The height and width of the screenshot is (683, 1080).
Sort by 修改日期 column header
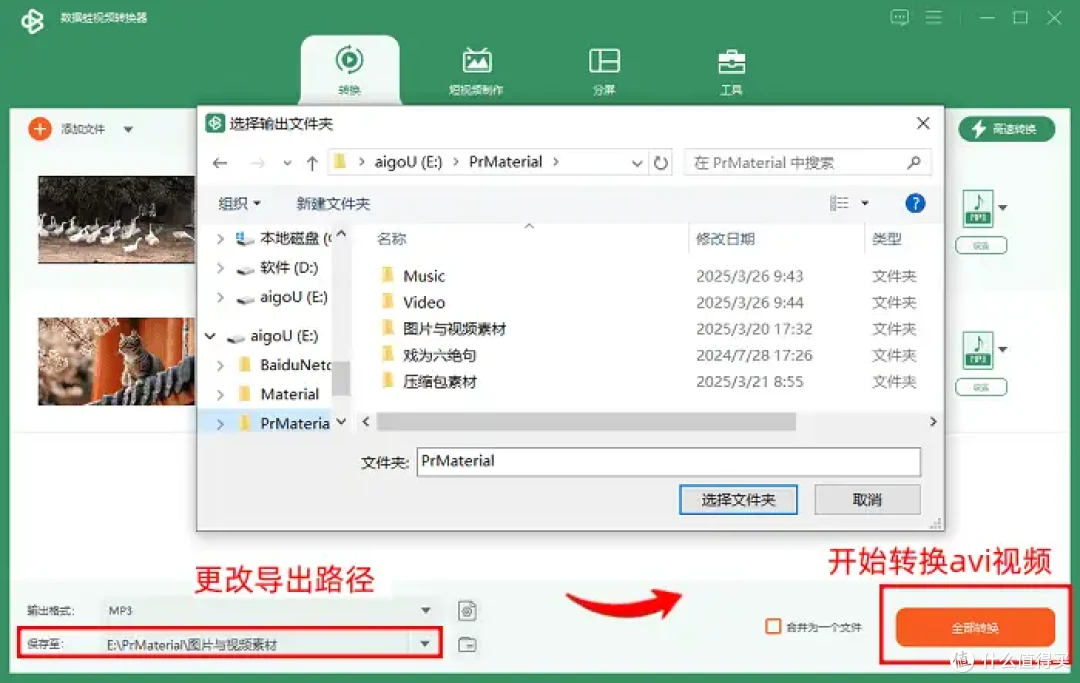pyautogui.click(x=725, y=239)
